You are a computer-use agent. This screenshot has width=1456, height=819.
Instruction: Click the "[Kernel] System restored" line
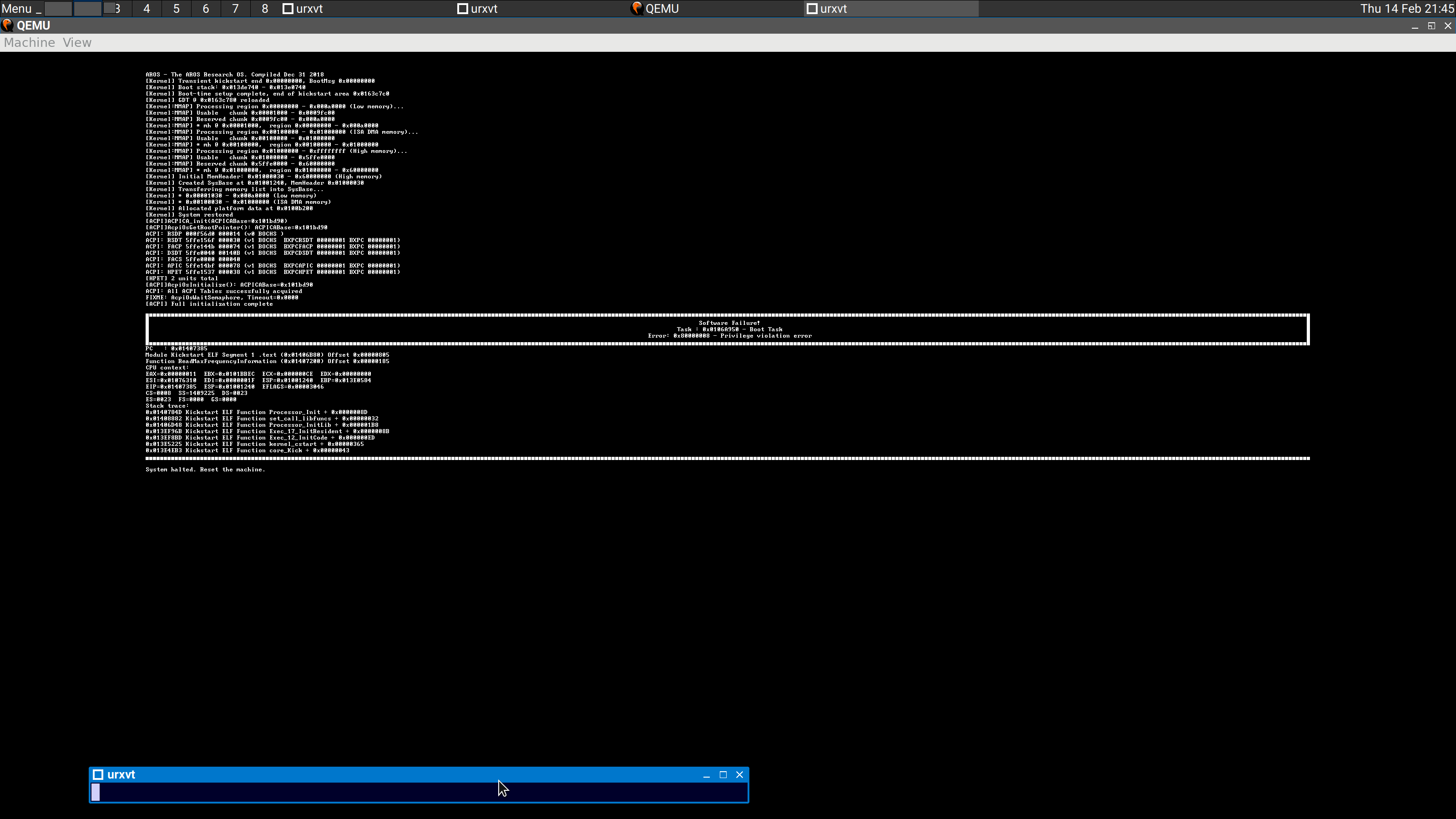click(189, 215)
